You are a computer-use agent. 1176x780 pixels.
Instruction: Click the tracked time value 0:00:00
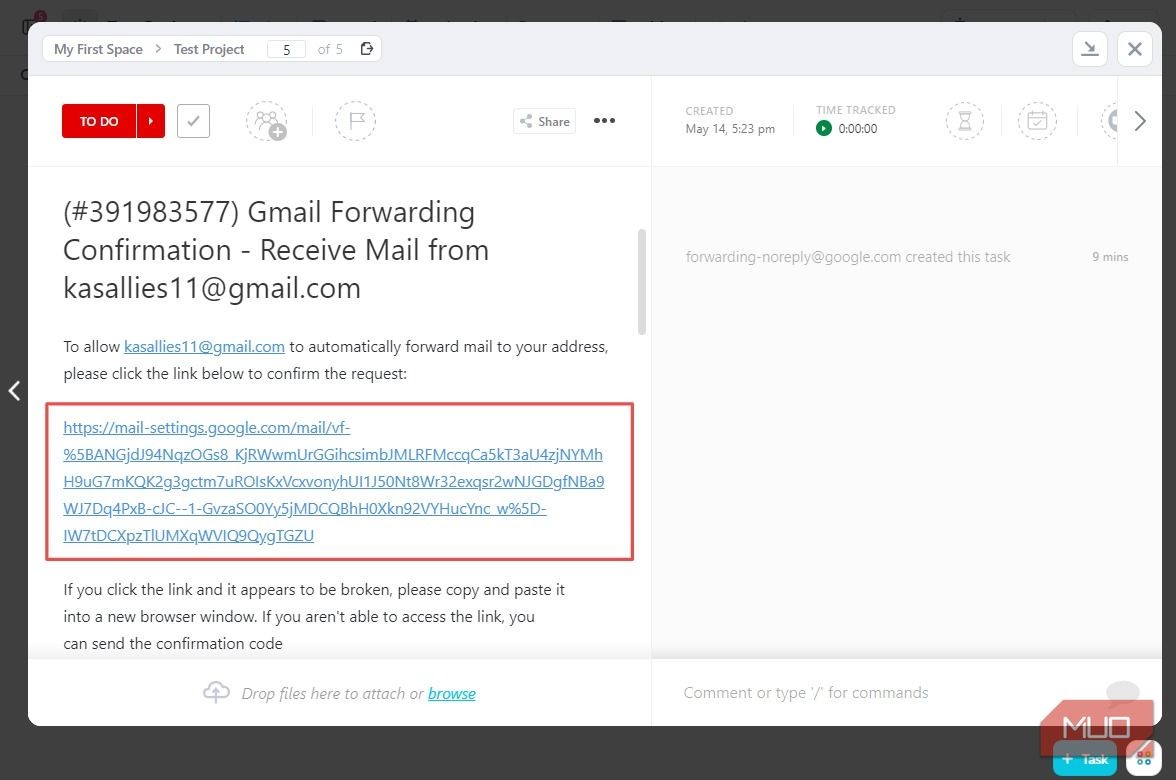tap(858, 129)
